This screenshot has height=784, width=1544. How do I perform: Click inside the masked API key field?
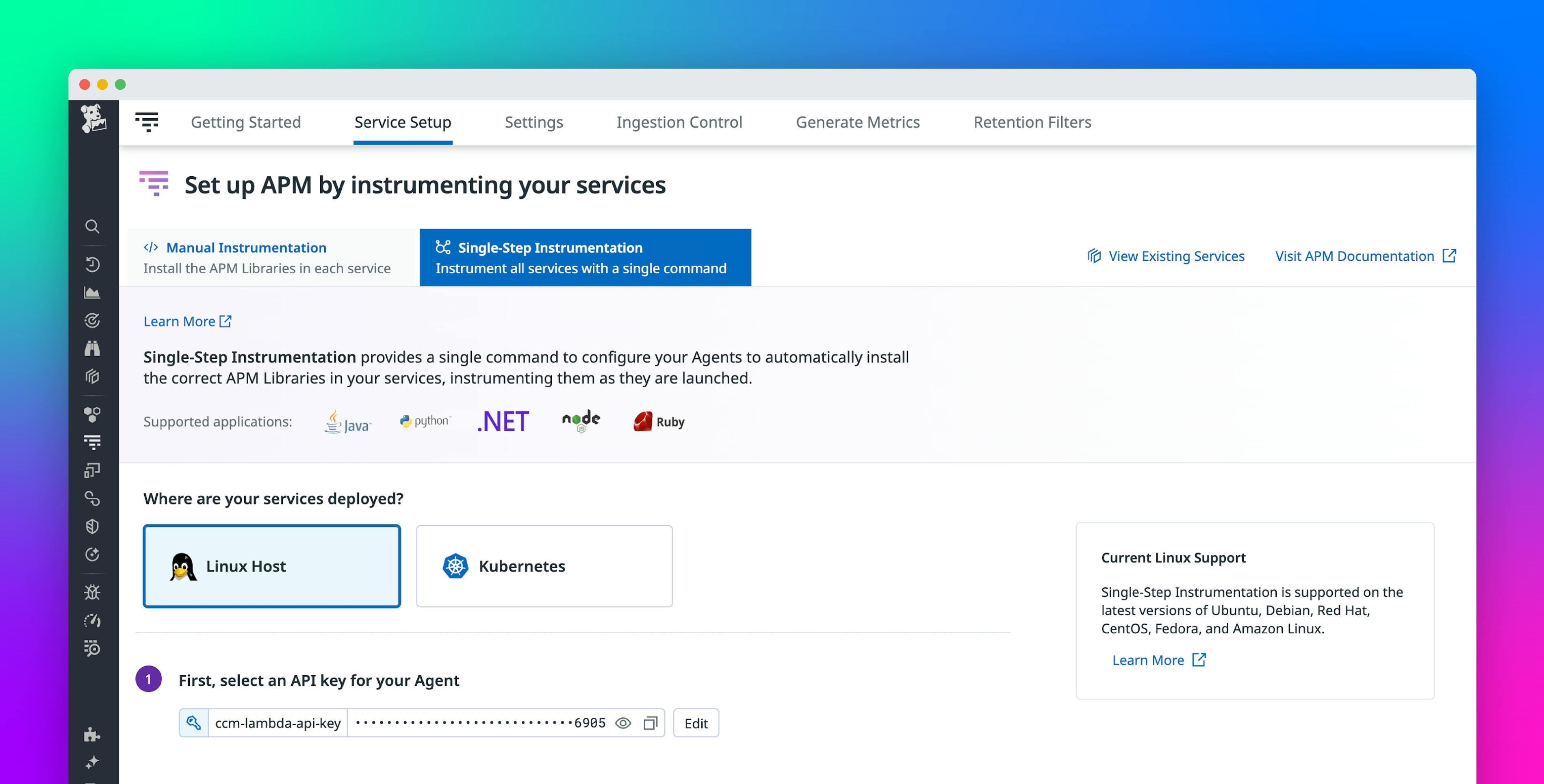coord(473,723)
